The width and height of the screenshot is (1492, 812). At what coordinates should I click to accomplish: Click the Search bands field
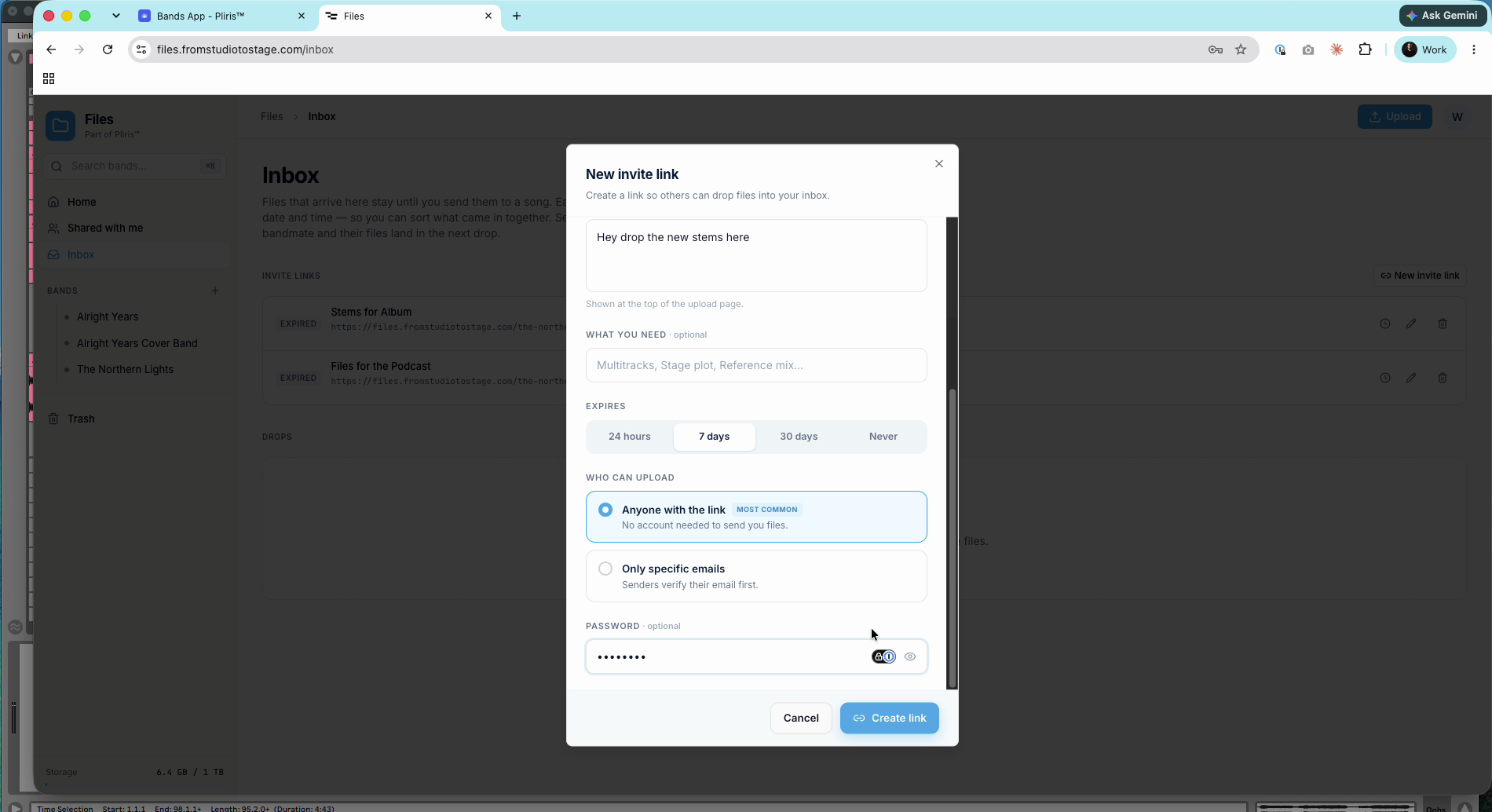pos(135,166)
